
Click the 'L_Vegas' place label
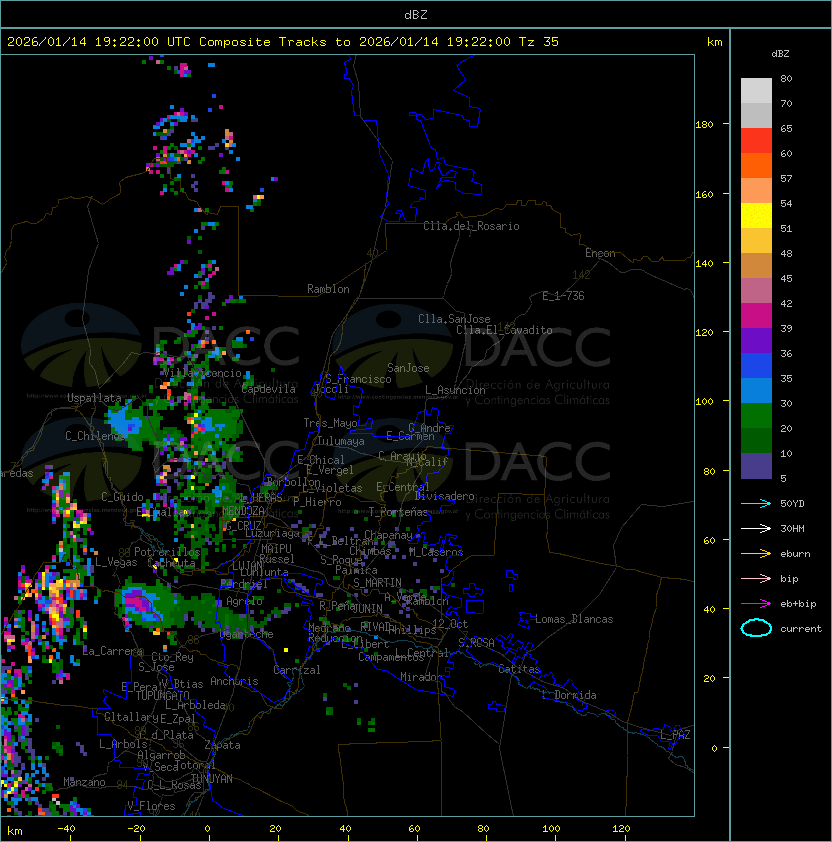pos(116,562)
